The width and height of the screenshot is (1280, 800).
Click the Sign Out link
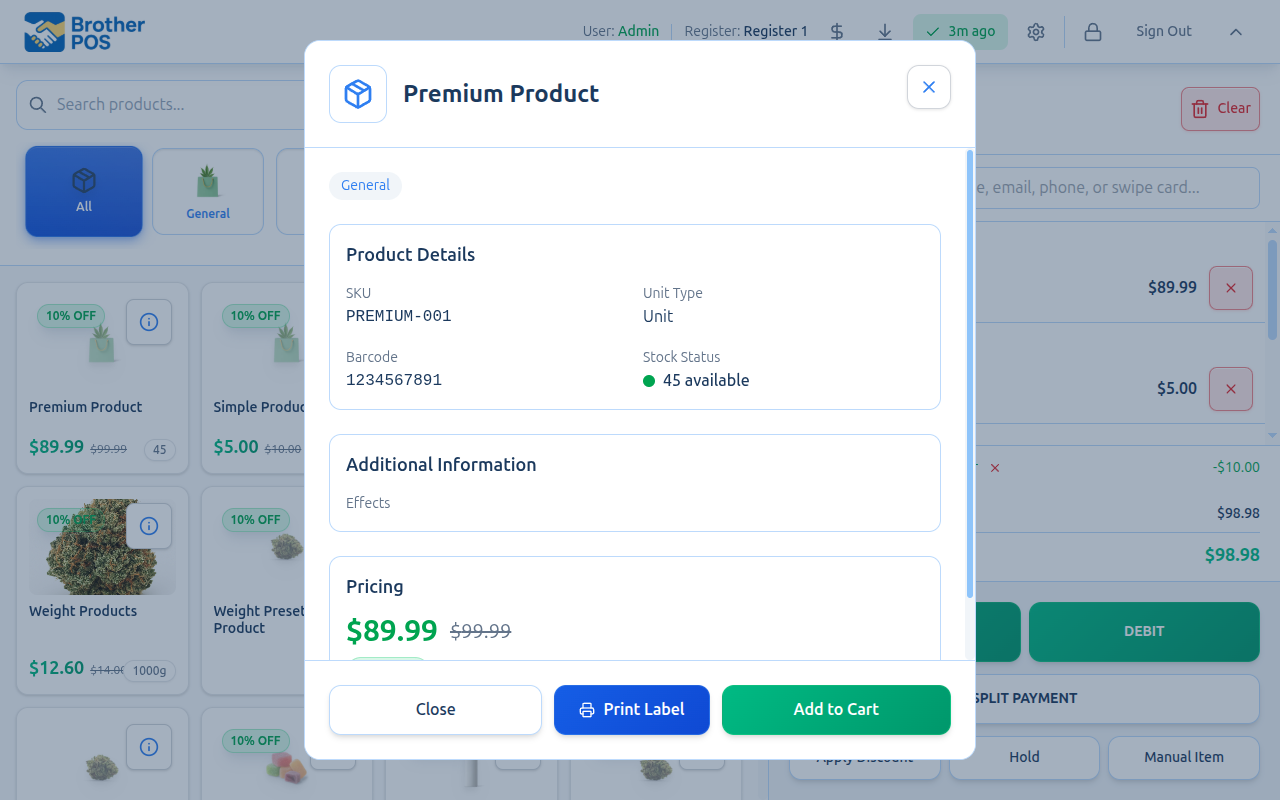(1163, 32)
